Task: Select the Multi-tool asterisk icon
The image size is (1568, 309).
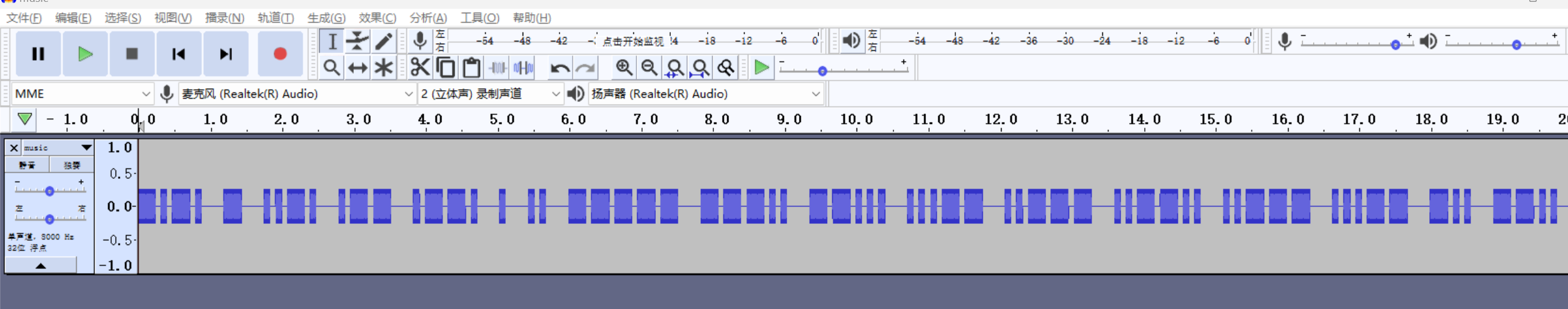Action: (x=383, y=68)
